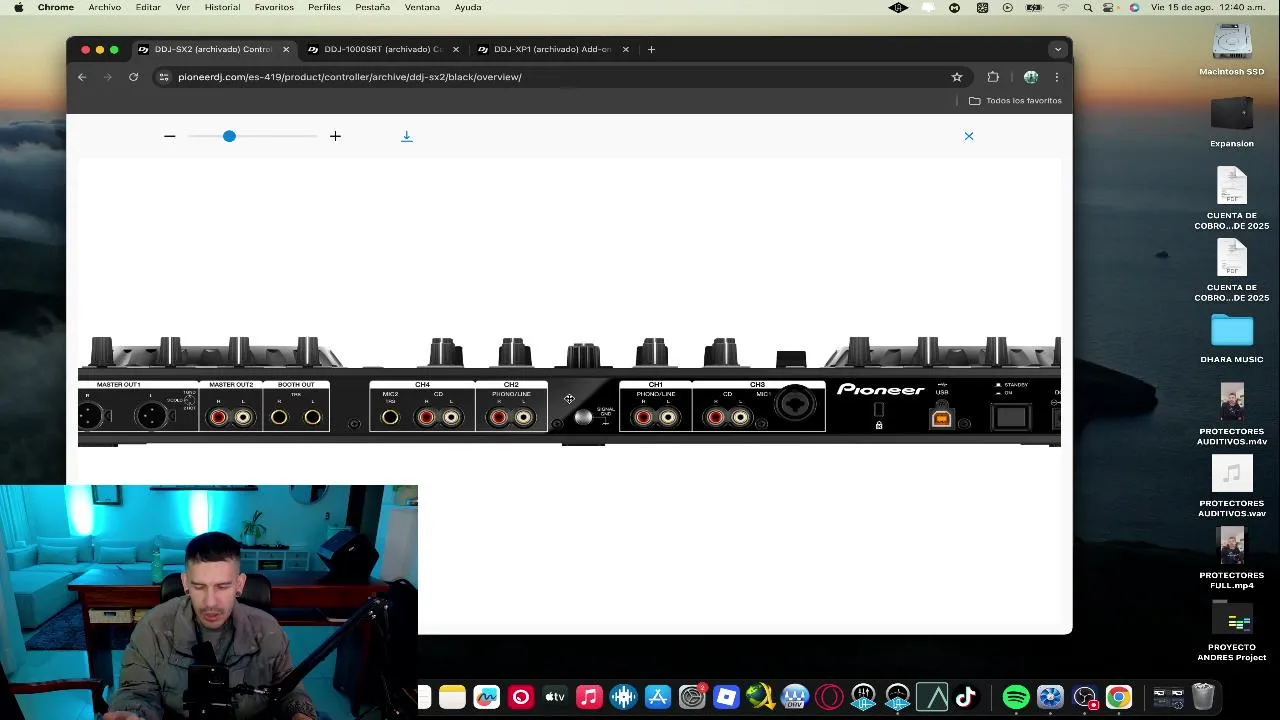View site information icon in address bar
The width and height of the screenshot is (1280, 720).
[x=164, y=77]
